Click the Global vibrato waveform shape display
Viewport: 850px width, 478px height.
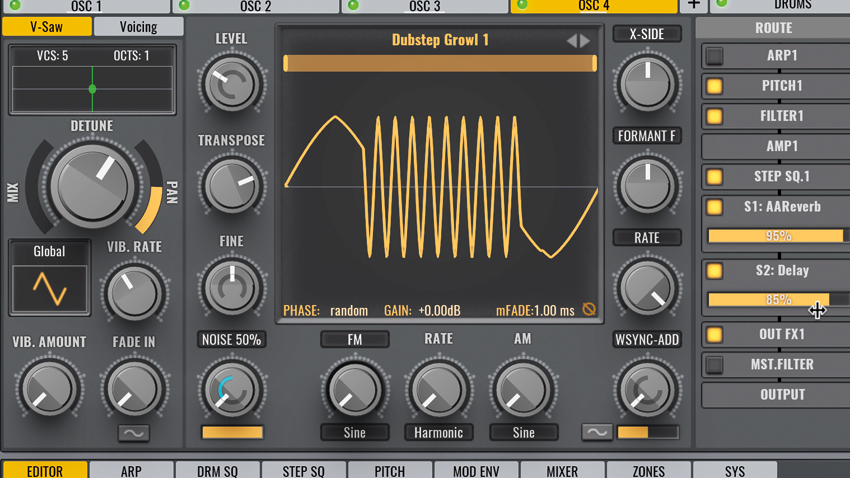[49, 288]
